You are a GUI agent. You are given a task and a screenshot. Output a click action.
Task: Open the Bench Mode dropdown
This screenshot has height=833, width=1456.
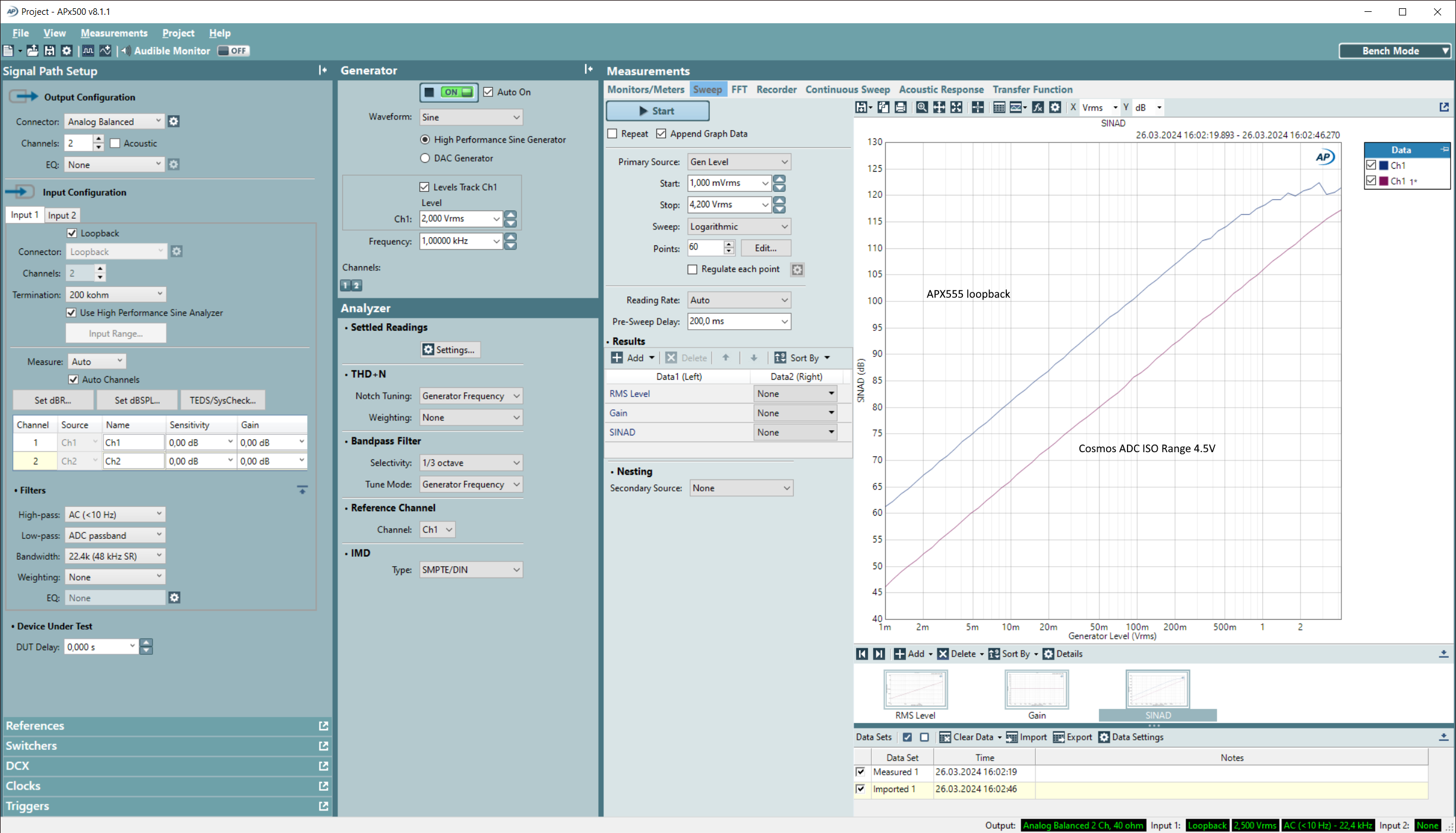(x=1394, y=51)
